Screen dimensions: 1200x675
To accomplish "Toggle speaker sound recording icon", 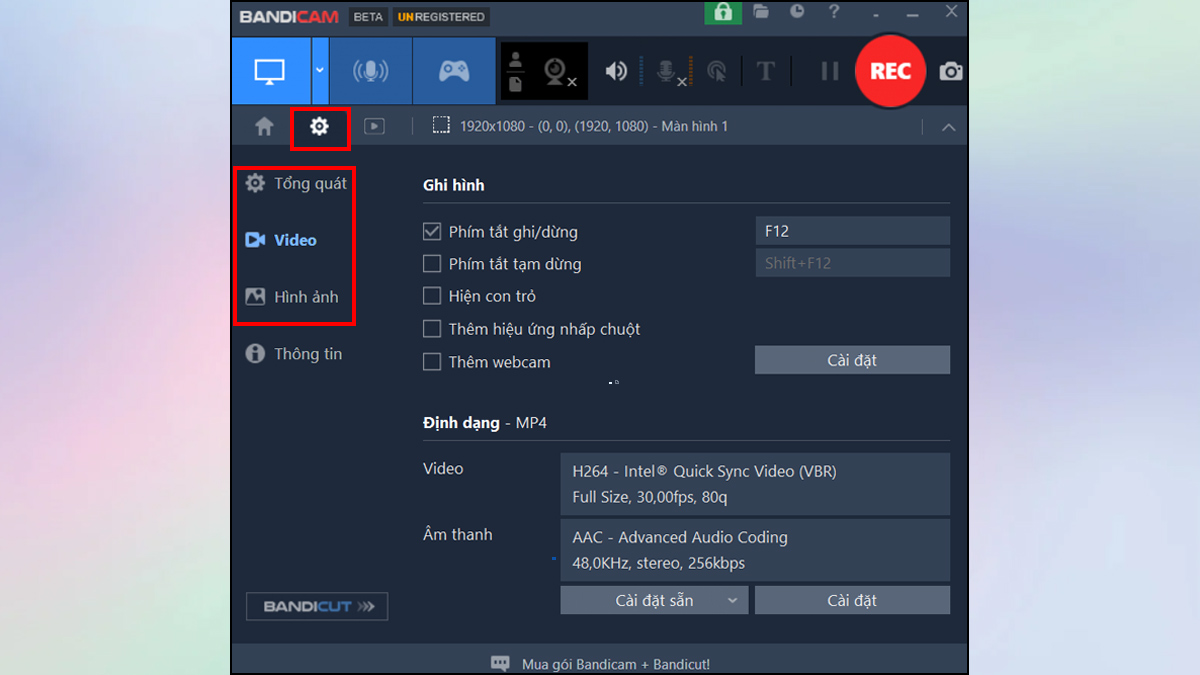I will click(617, 71).
